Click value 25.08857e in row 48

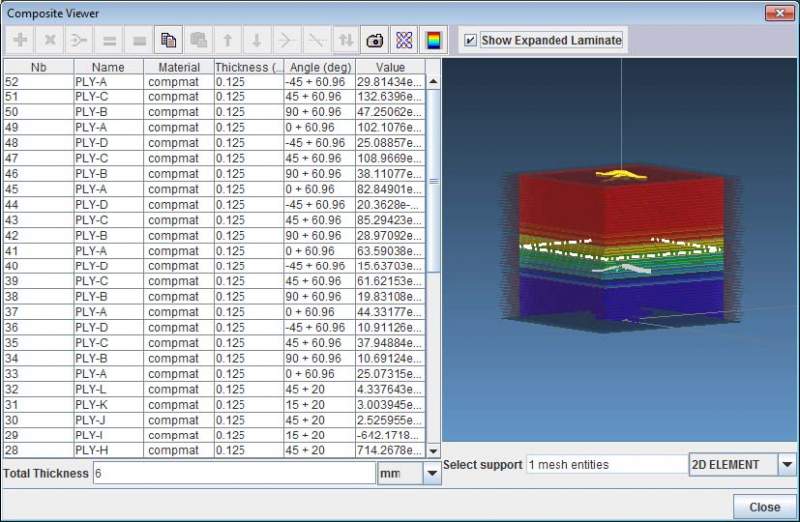coord(389,143)
